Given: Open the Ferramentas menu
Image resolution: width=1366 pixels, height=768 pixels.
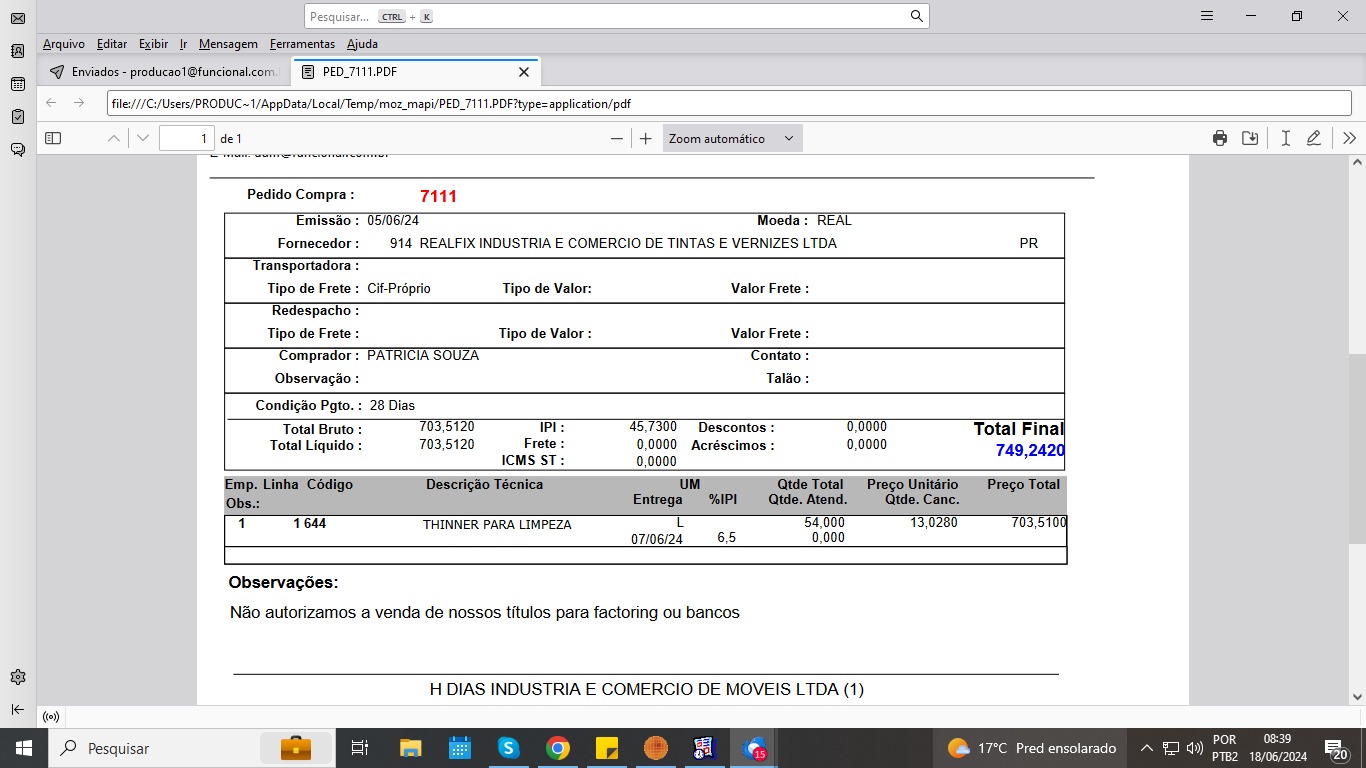Looking at the screenshot, I should click(x=302, y=44).
